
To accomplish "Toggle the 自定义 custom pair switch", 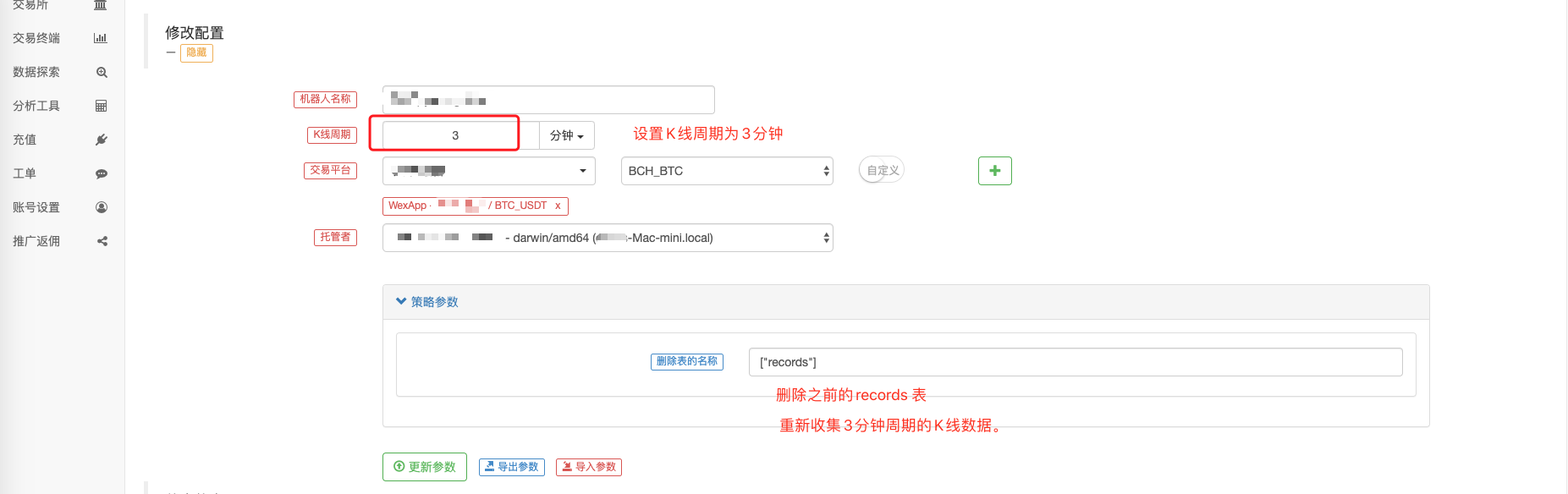I will [882, 170].
